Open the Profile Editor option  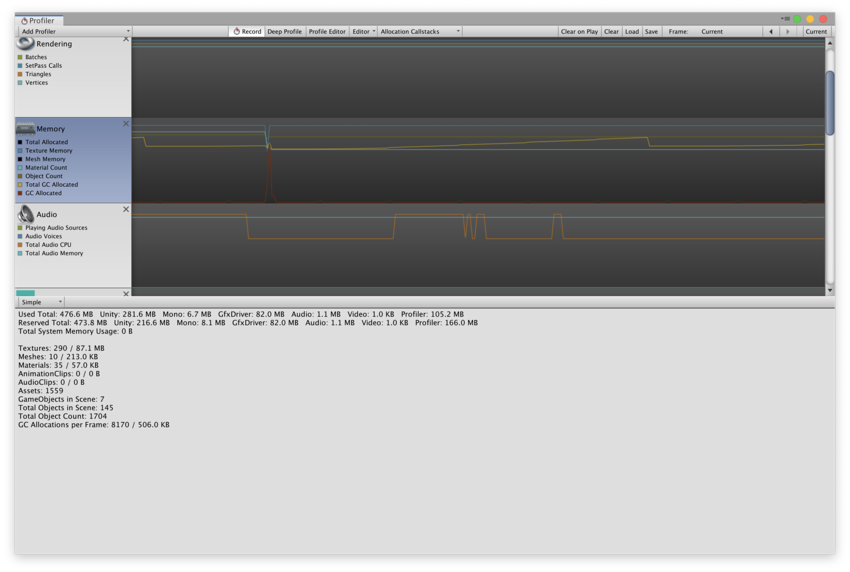click(327, 31)
